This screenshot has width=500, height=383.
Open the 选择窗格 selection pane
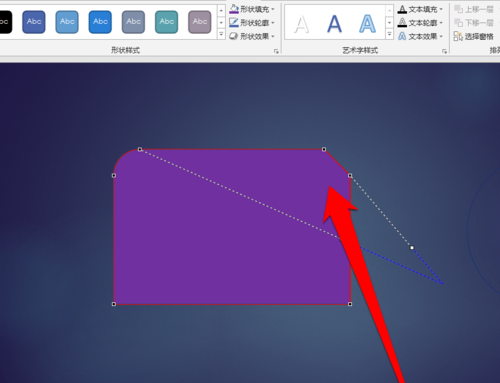tap(473, 36)
